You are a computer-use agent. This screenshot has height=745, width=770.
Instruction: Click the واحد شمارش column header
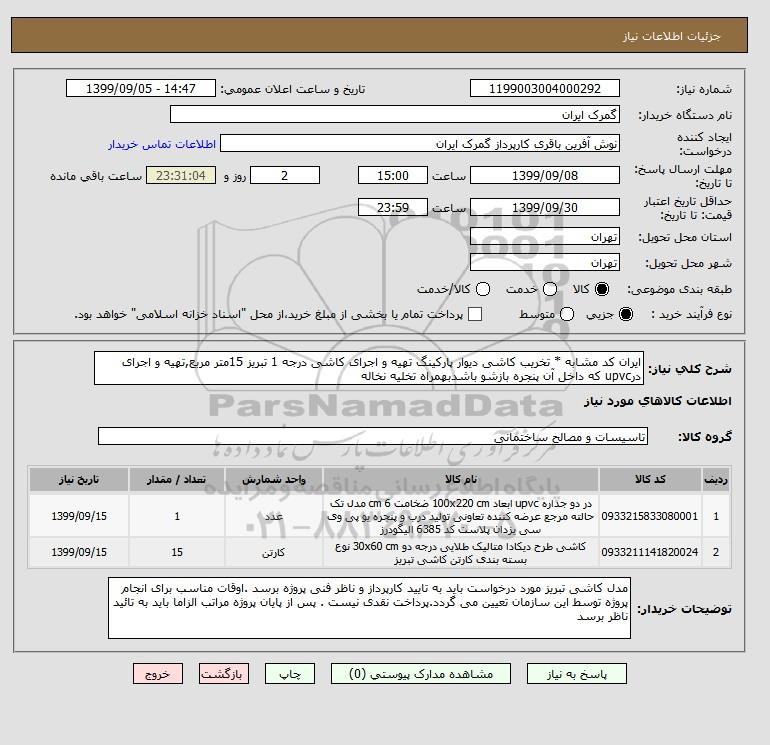pos(274,479)
